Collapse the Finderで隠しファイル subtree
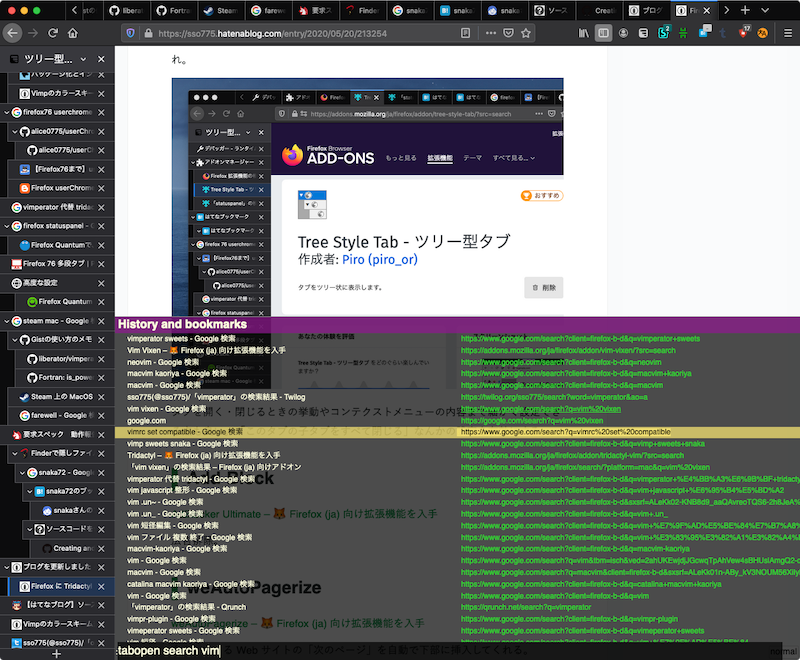The image size is (800, 660). tap(15, 453)
